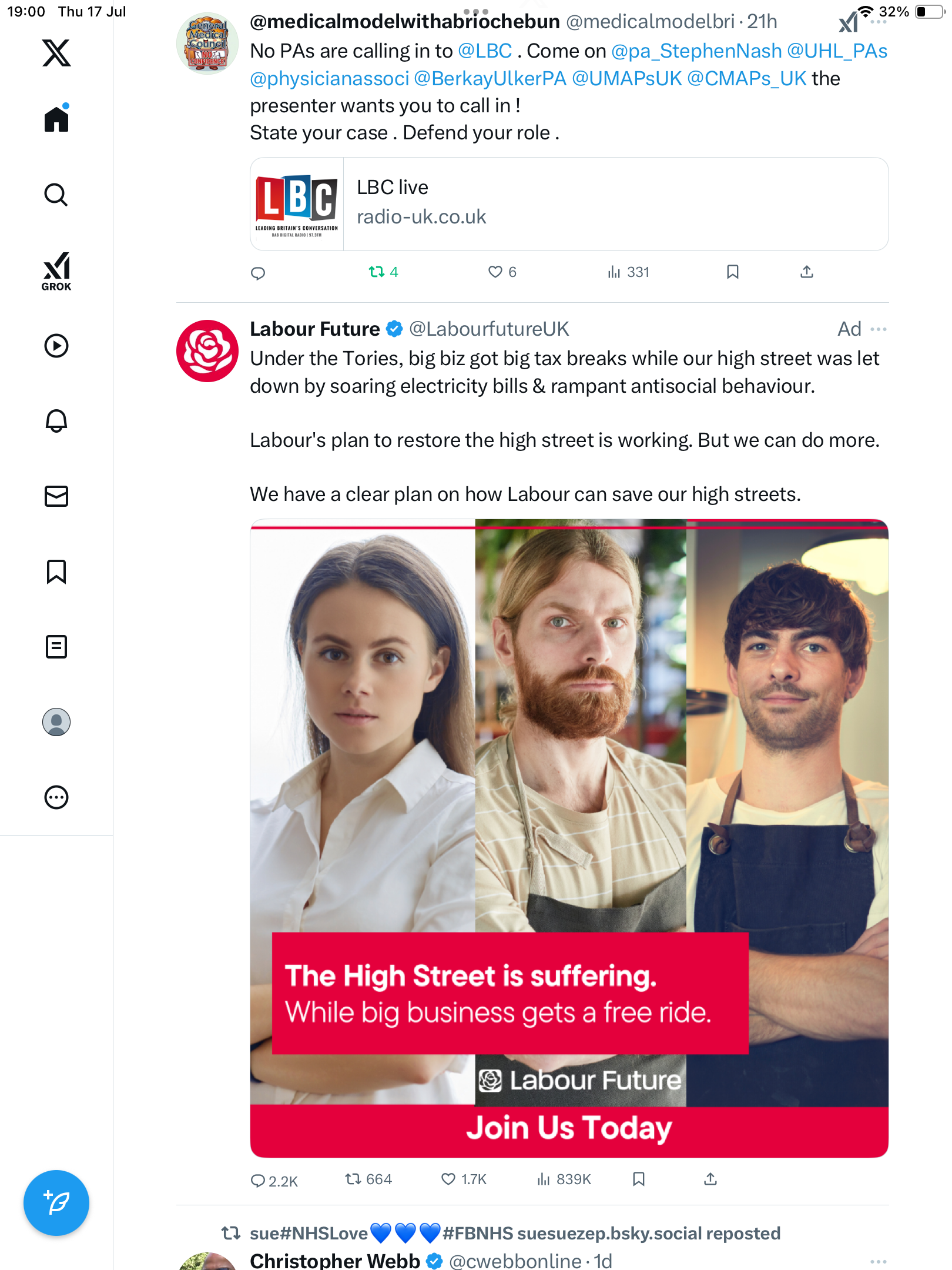Tap battery indicator in status bar
952x1270 pixels.
930,12
